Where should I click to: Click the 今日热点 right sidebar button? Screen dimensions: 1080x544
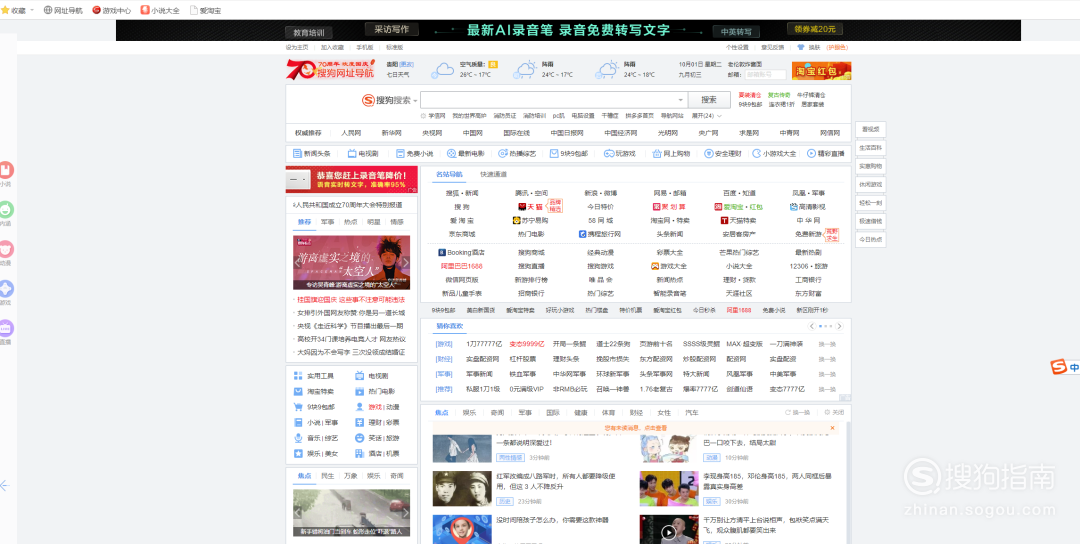pos(870,239)
